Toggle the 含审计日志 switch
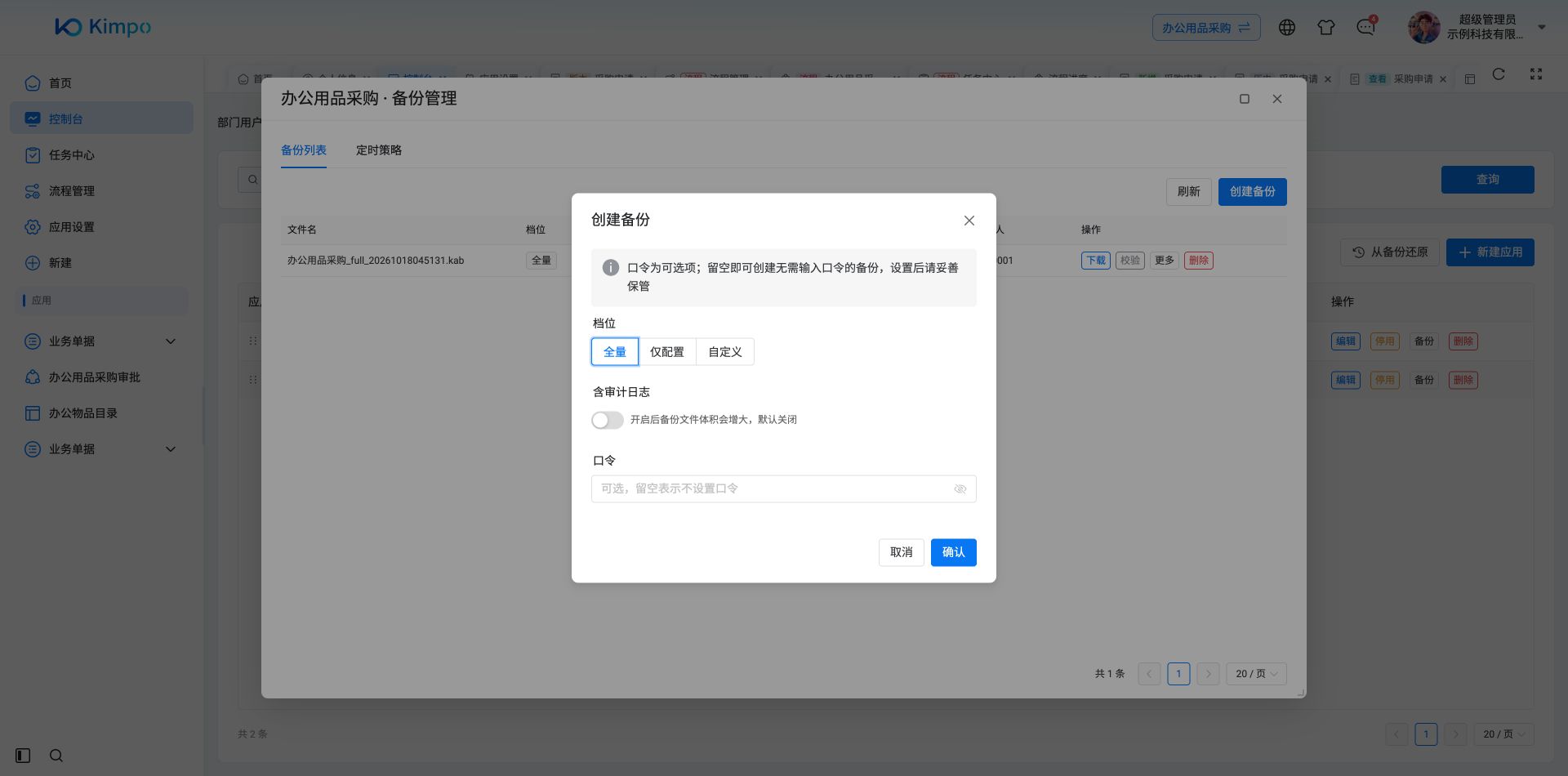The image size is (1568, 776). pos(608,420)
